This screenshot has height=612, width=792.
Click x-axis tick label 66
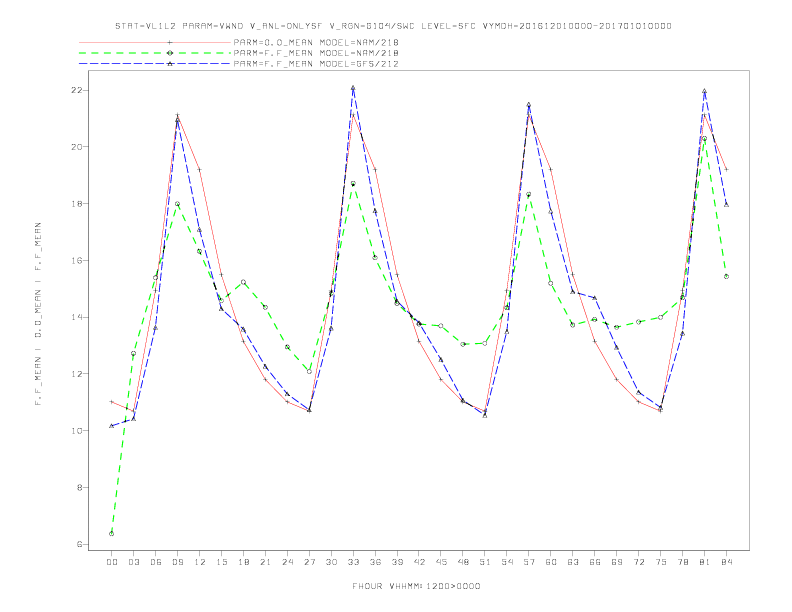tap(595, 562)
